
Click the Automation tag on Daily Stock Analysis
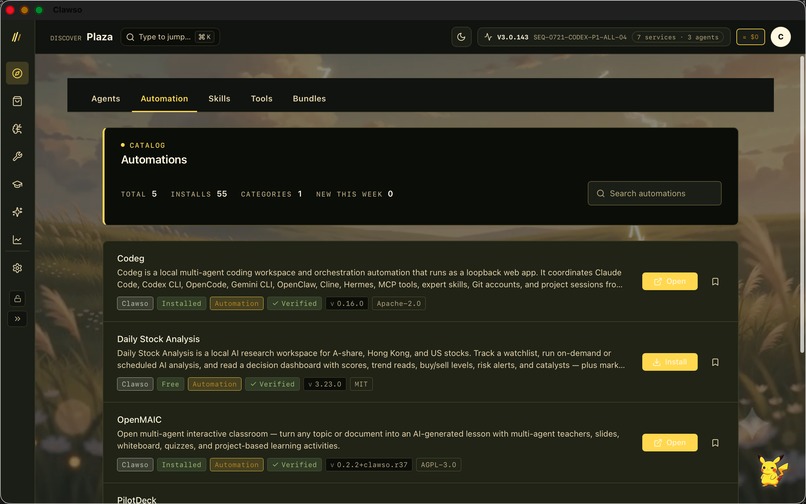tap(214, 384)
